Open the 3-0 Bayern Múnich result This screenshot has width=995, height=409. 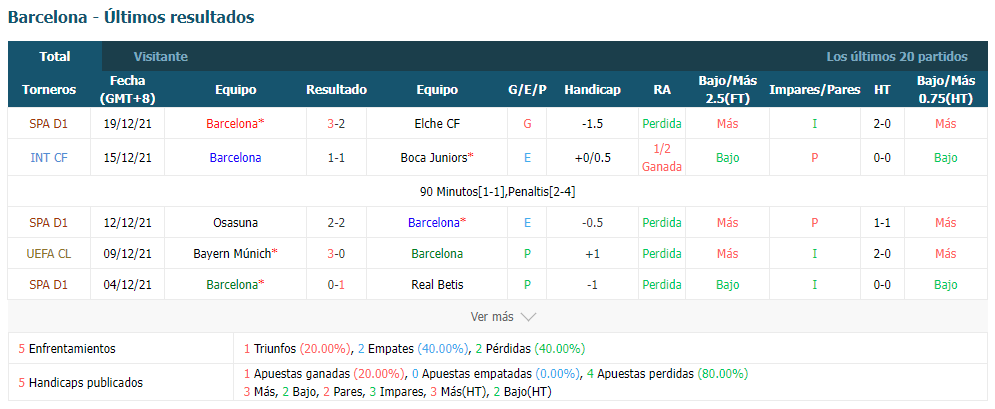coord(336,254)
